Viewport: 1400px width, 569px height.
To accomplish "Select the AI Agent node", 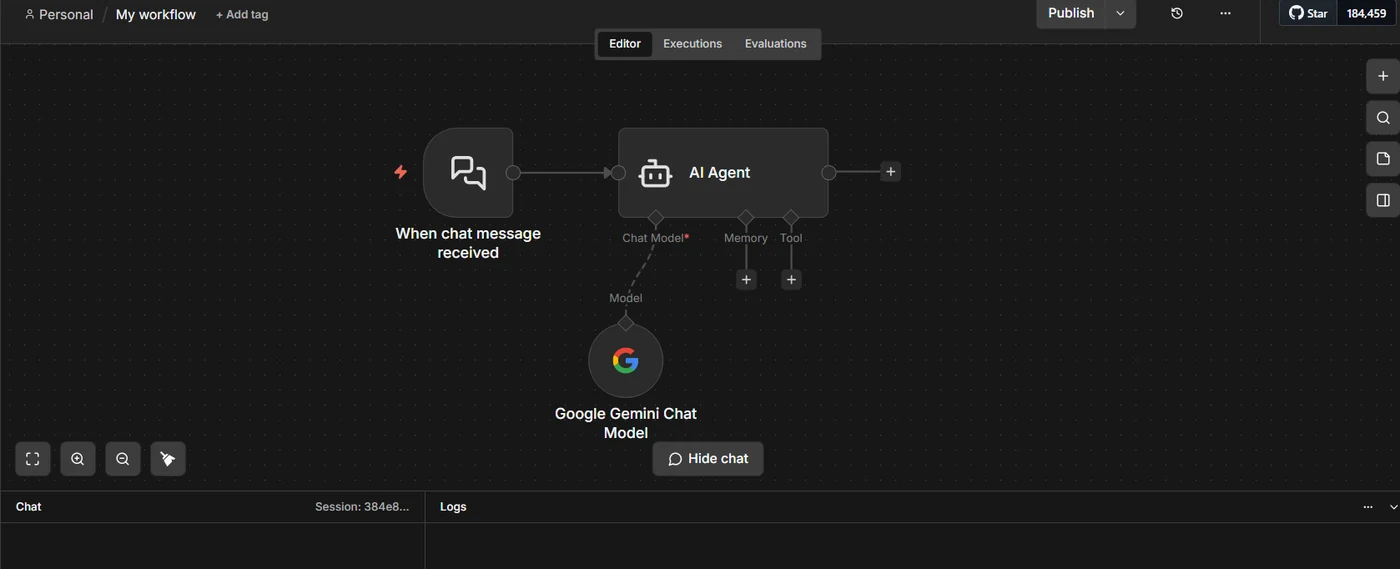I will click(x=723, y=172).
